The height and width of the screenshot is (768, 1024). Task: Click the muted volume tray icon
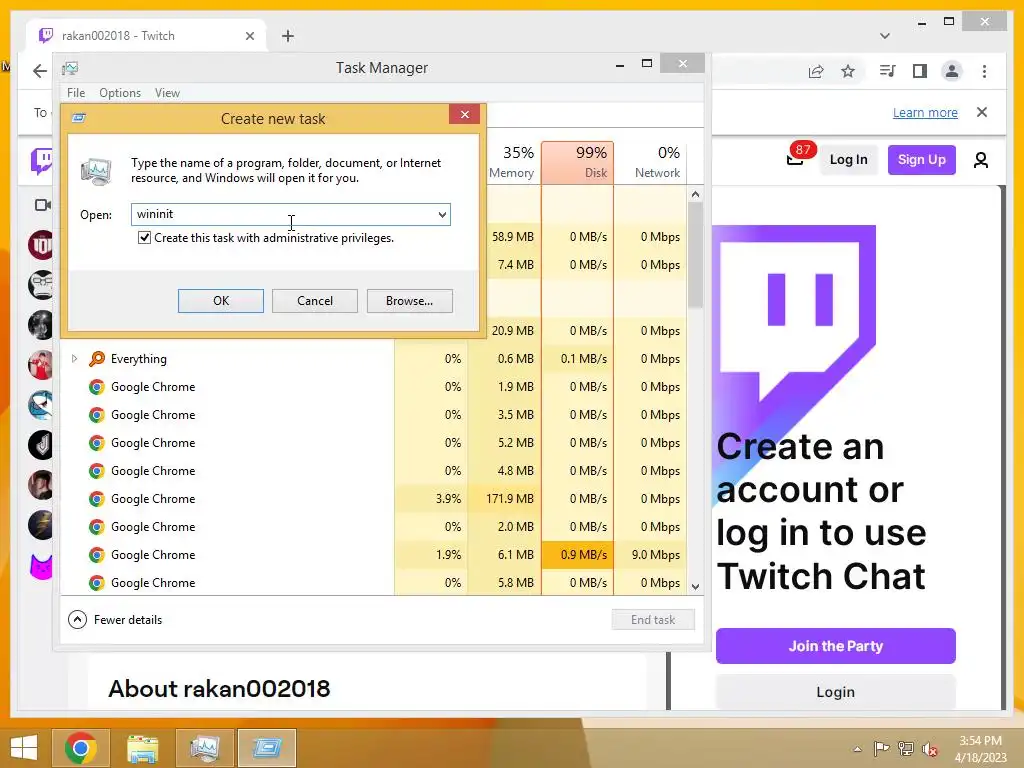coord(930,749)
